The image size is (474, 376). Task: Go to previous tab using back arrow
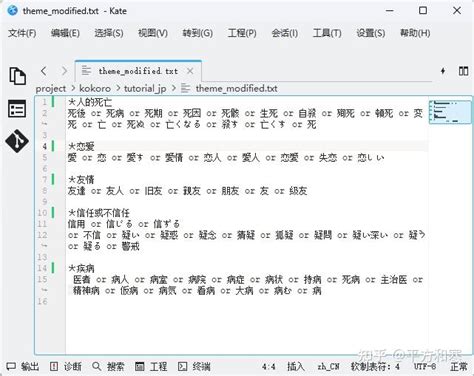[44, 71]
